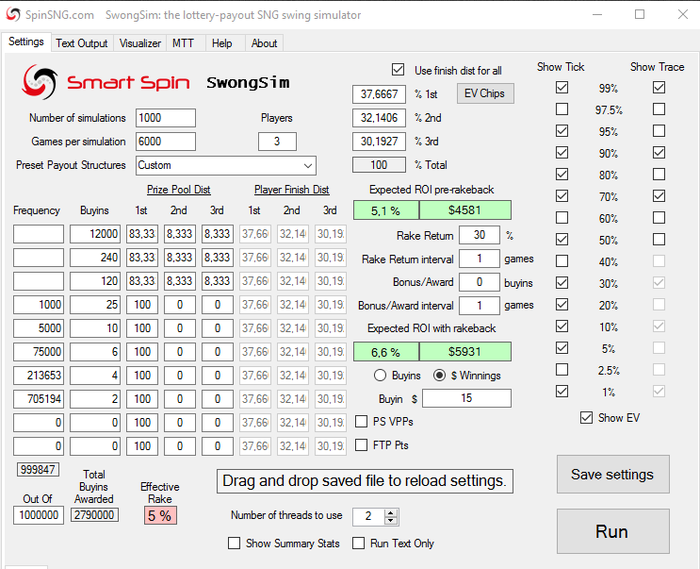700x569 pixels.
Task: Decrease the number of threads with down arrow
Action: pyautogui.click(x=391, y=520)
